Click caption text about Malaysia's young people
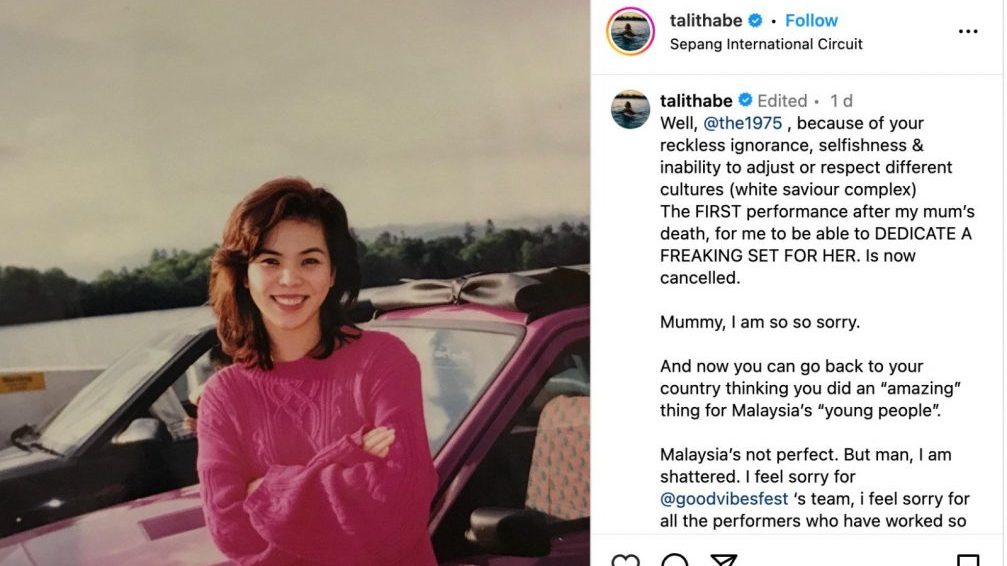The width and height of the screenshot is (1007, 566). click(810, 388)
